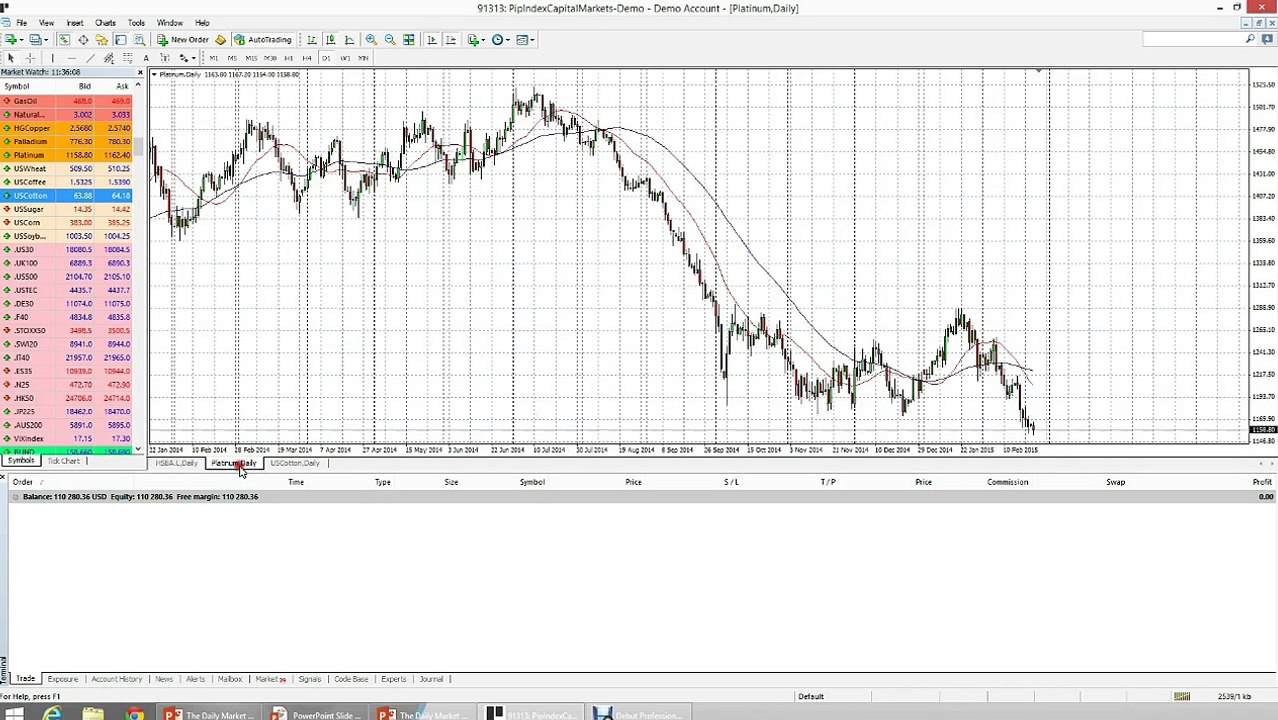Select the crosshair cursor tool
This screenshot has width=1278, height=720.
point(30,58)
